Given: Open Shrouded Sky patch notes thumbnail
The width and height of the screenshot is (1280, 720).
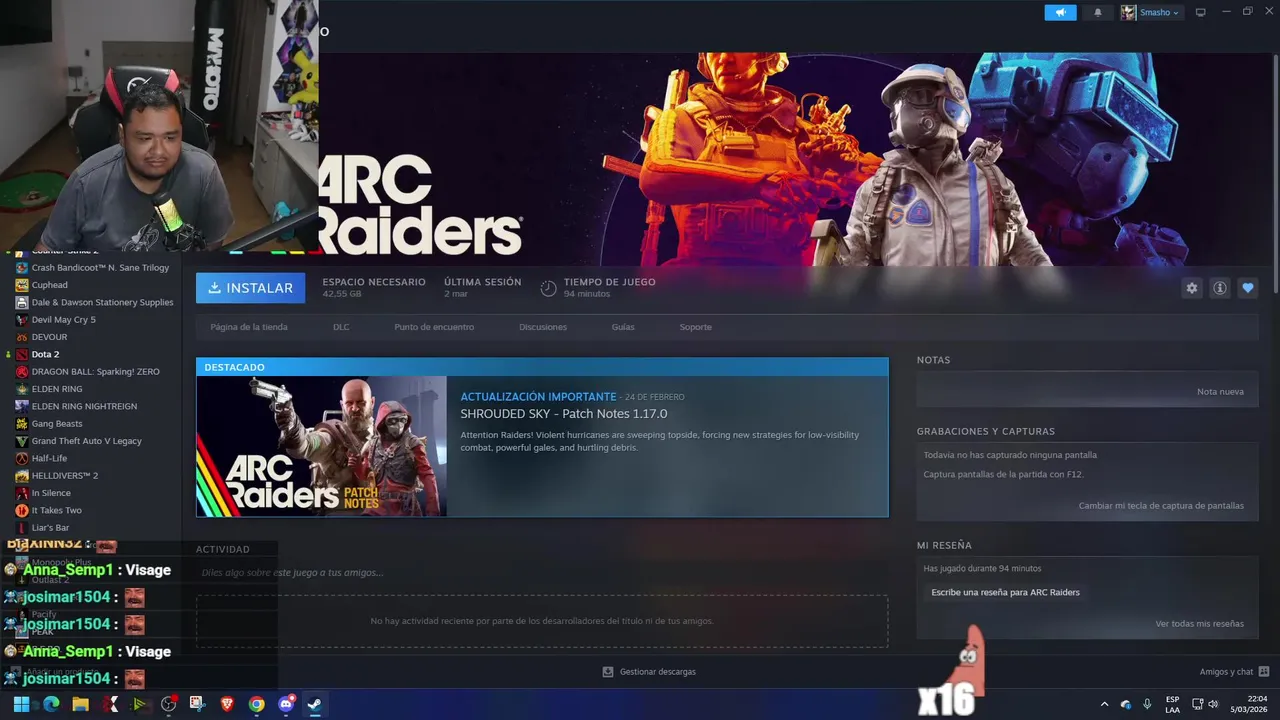Looking at the screenshot, I should click(322, 446).
